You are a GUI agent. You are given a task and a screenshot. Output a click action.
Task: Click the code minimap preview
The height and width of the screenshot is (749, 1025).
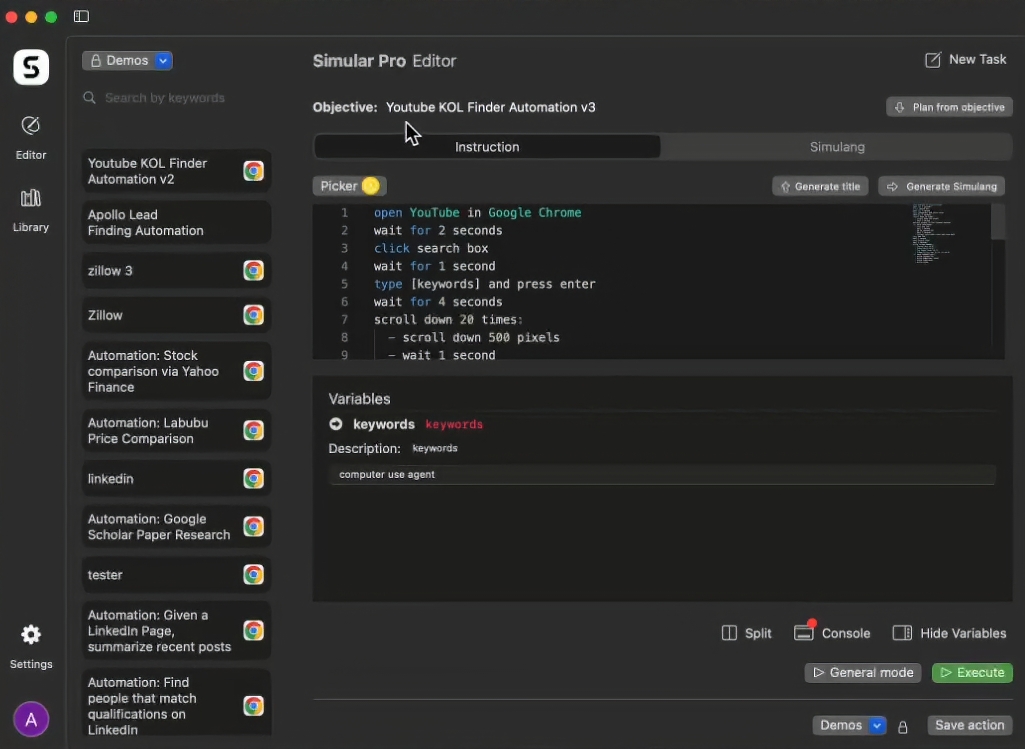click(x=933, y=233)
